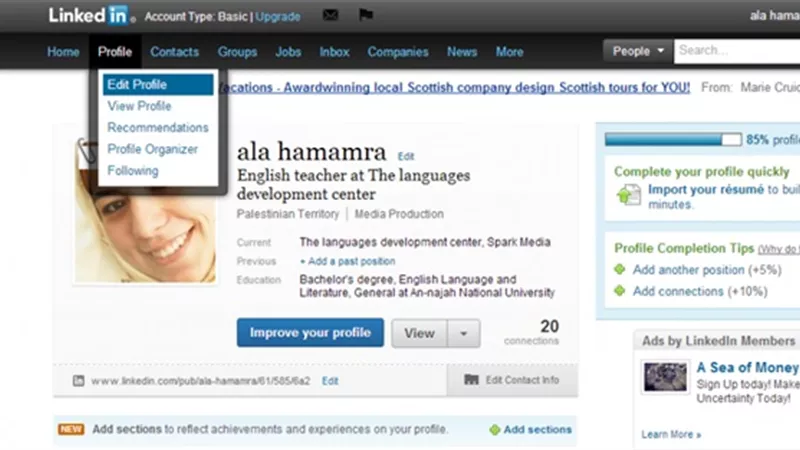Image resolution: width=800 pixels, height=450 pixels.
Task: Click the Improve your profile button
Action: [x=310, y=333]
